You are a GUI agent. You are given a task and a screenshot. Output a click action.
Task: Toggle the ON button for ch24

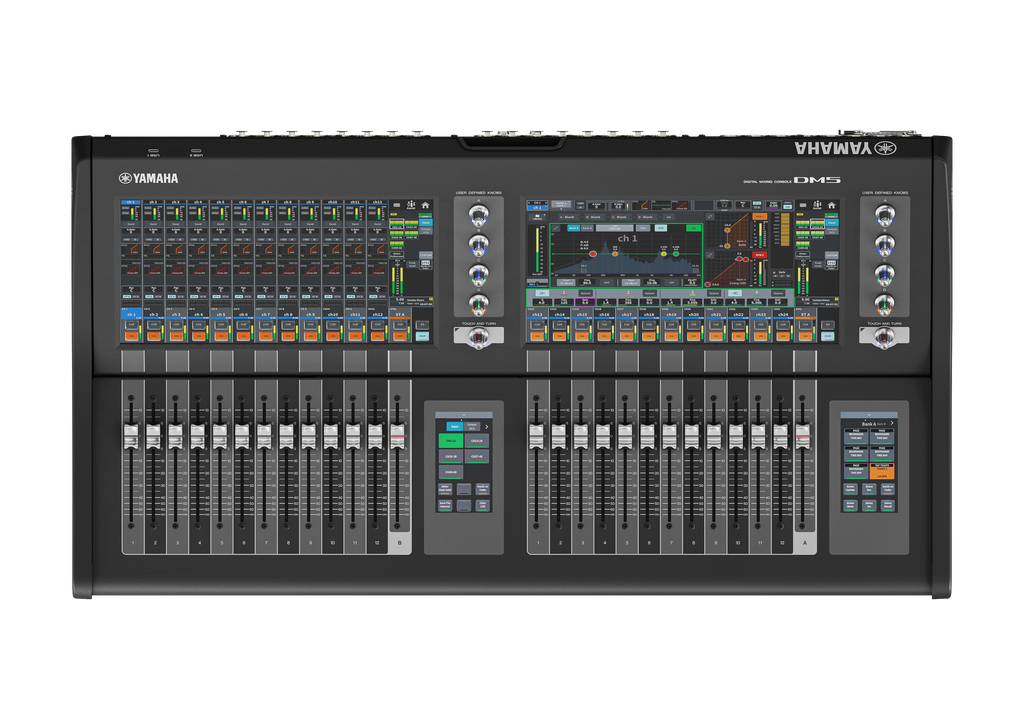click(x=782, y=336)
